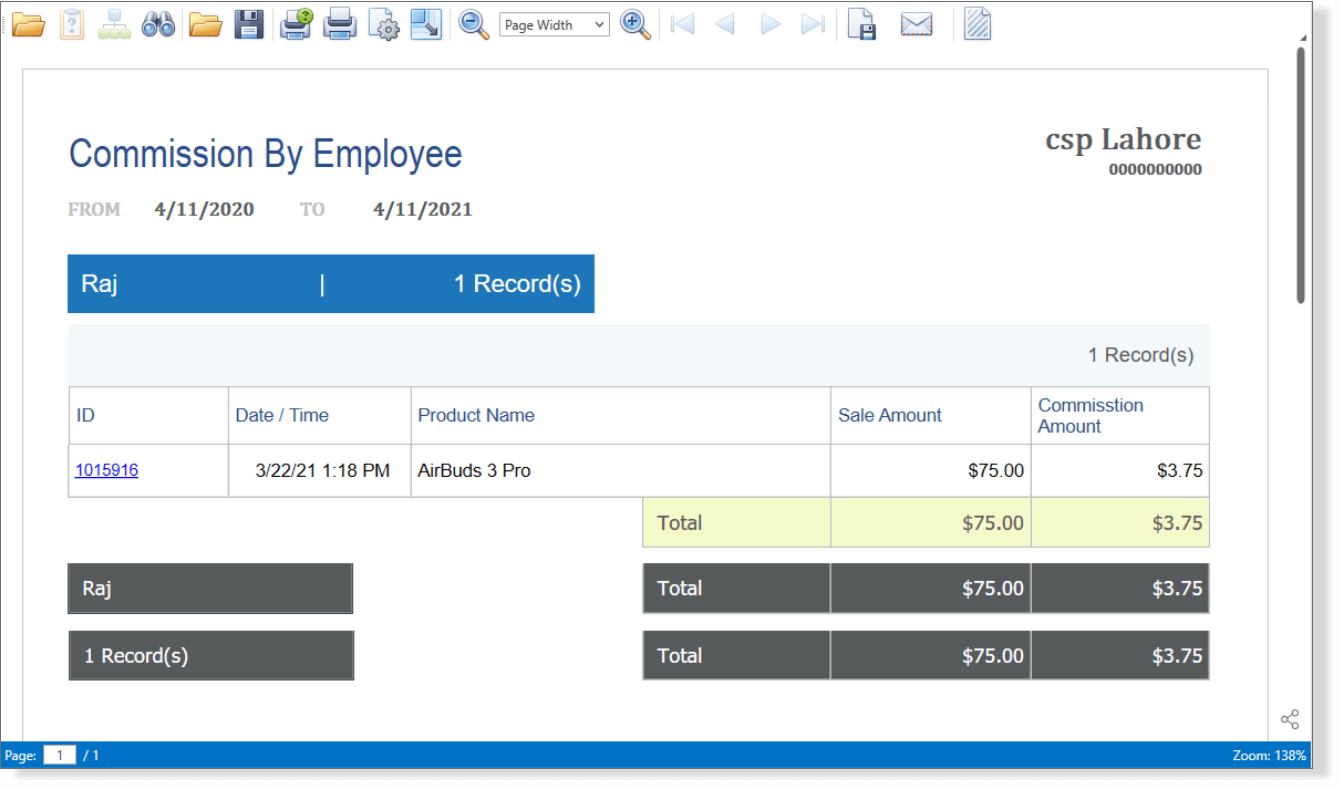Viewport: 1338px width, 786px height.
Task: Click the share icon at report corner
Action: [1290, 719]
